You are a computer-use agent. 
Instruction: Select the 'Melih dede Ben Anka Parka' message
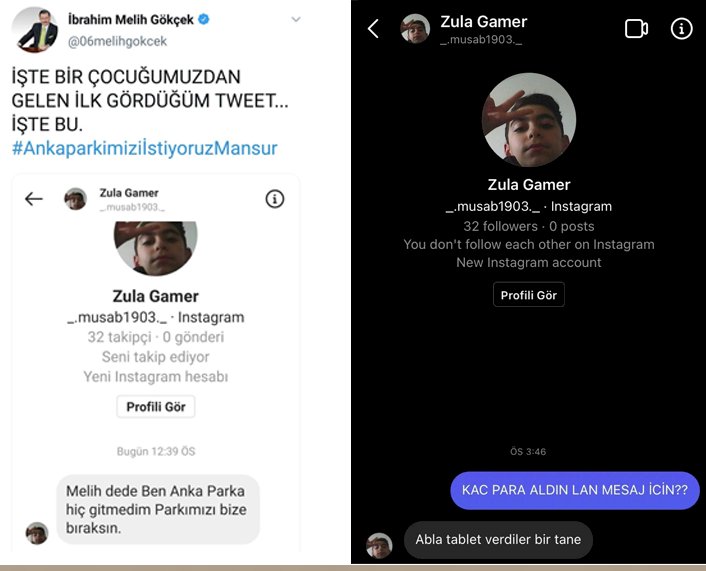[x=158, y=509]
